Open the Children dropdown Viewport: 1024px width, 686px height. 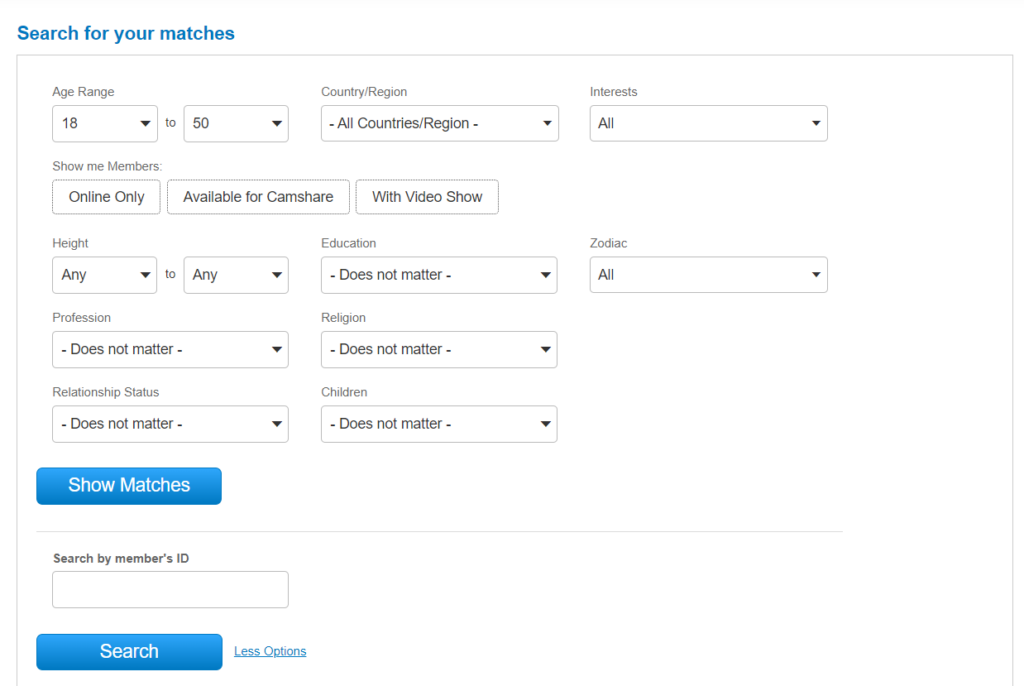[439, 424]
